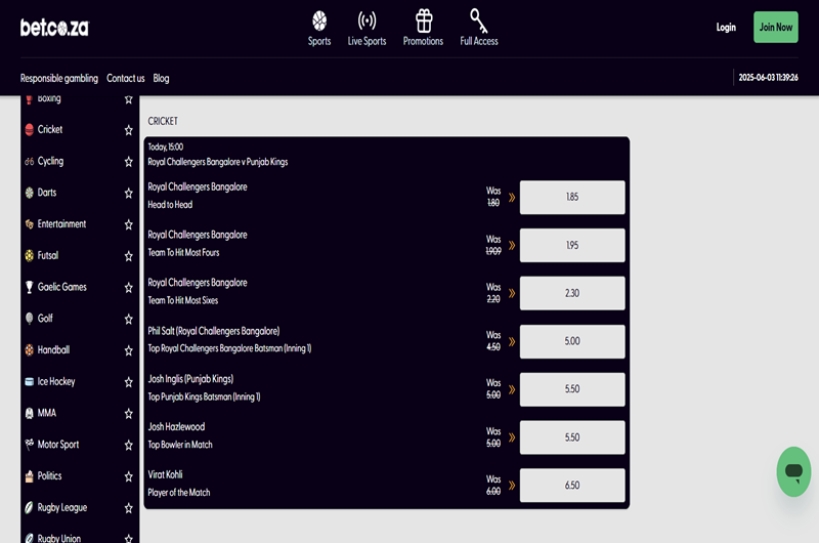Image resolution: width=819 pixels, height=543 pixels.
Task: Open Sports from the top navigation
Action: point(319,29)
